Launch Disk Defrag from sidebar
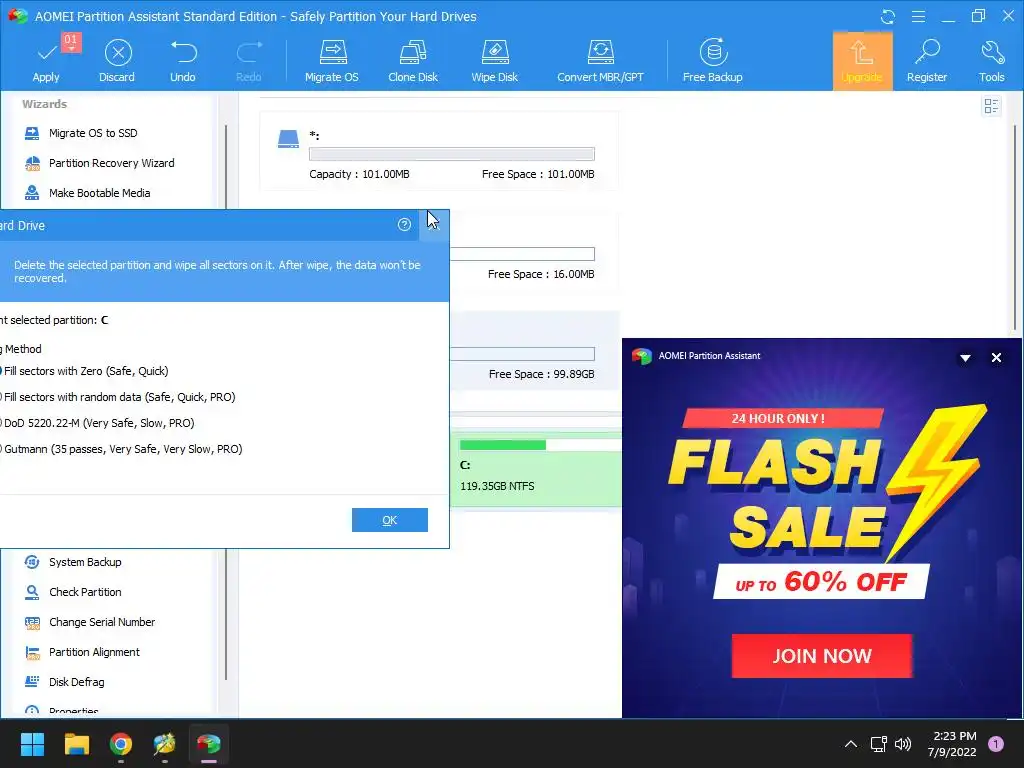 (x=76, y=682)
